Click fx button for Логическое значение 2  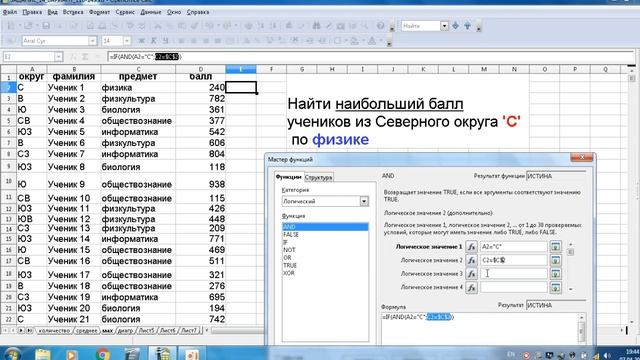click(x=471, y=260)
